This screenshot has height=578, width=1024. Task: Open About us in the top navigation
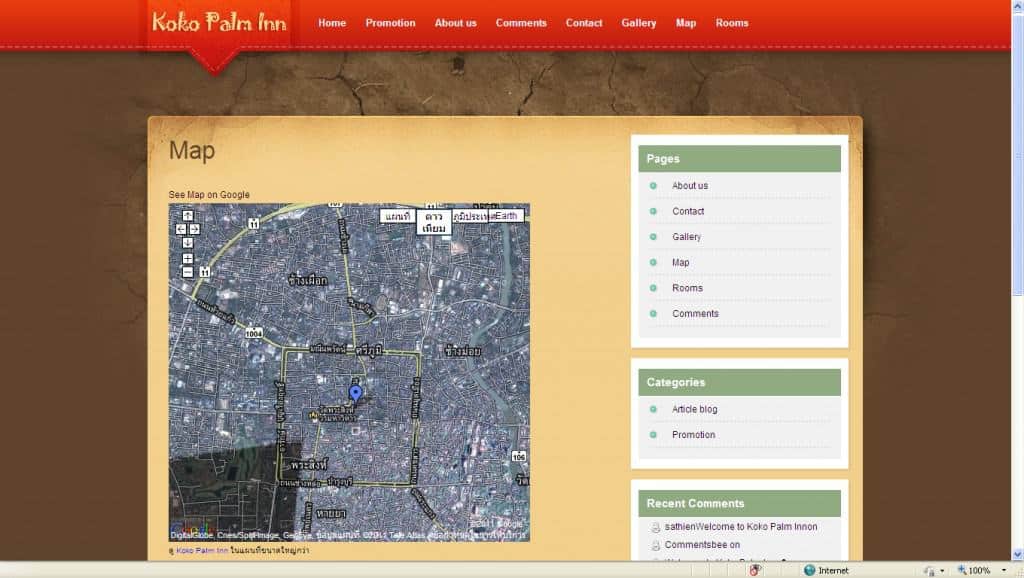coord(456,23)
